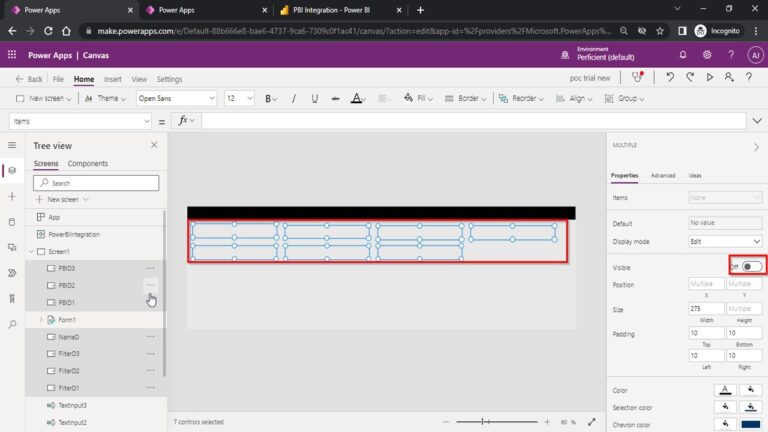Open the Power Apps settings gear icon
The width and height of the screenshot is (768, 432).
click(x=707, y=55)
